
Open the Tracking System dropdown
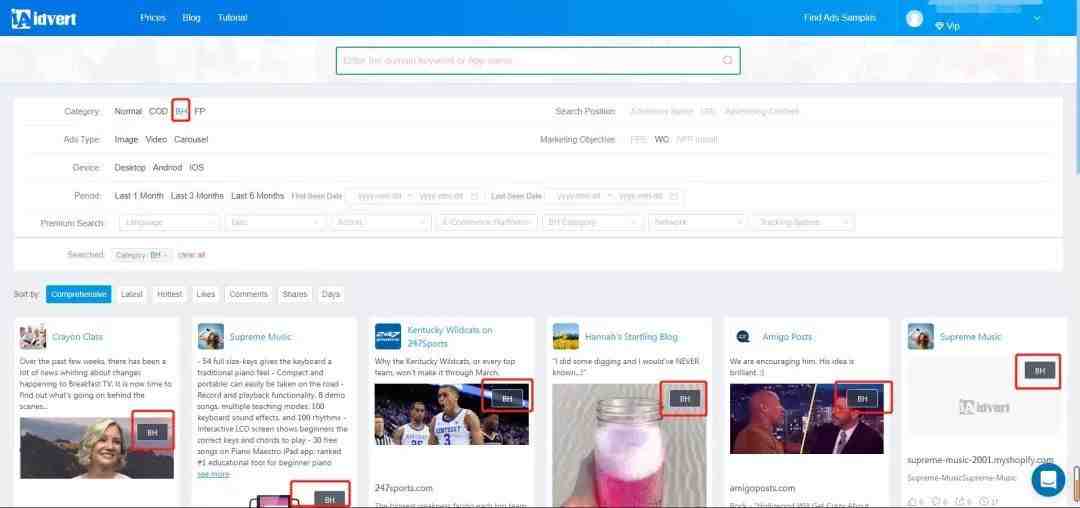(x=804, y=222)
